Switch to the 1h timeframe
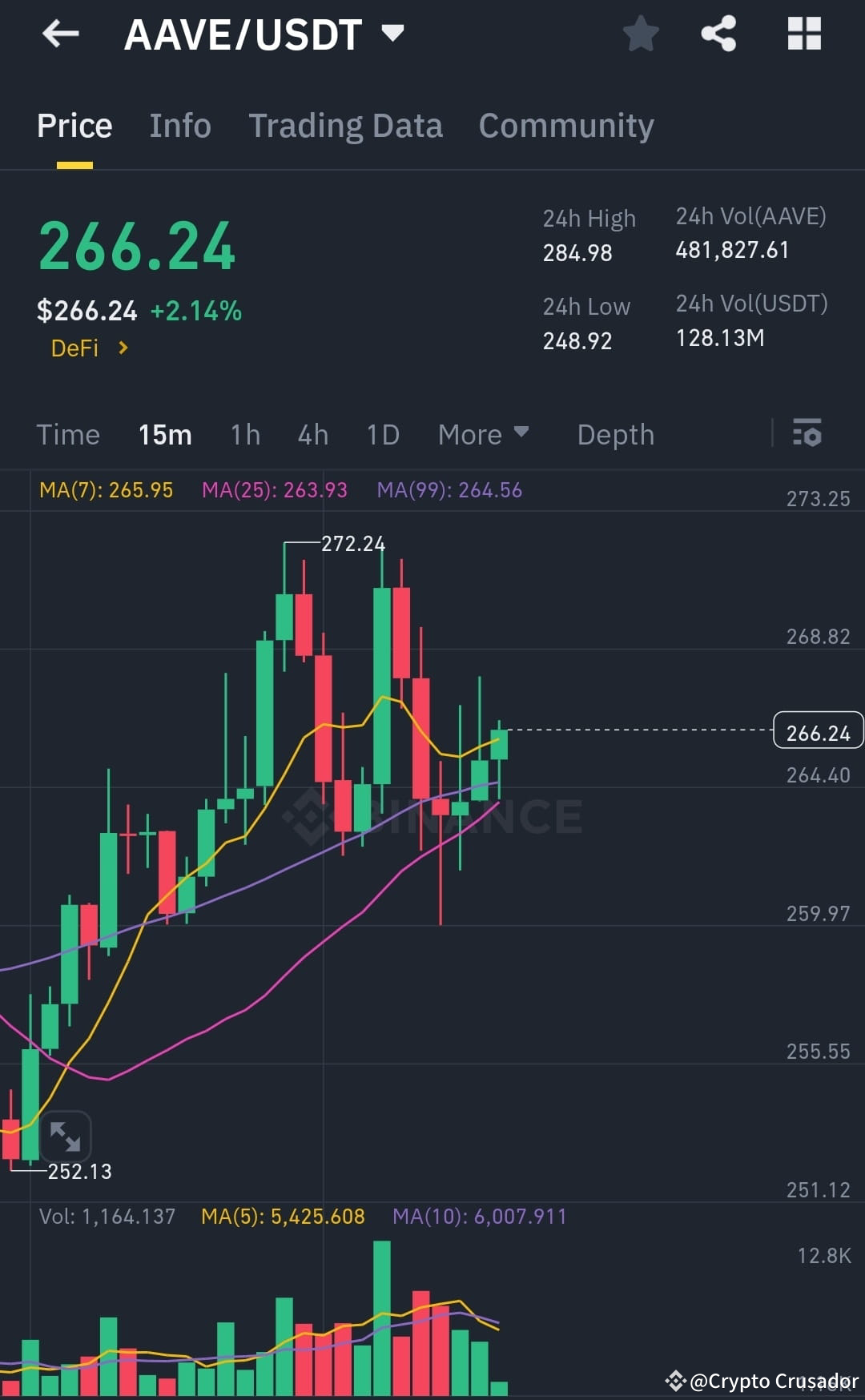Screen dimensions: 865x1400 coord(245,434)
